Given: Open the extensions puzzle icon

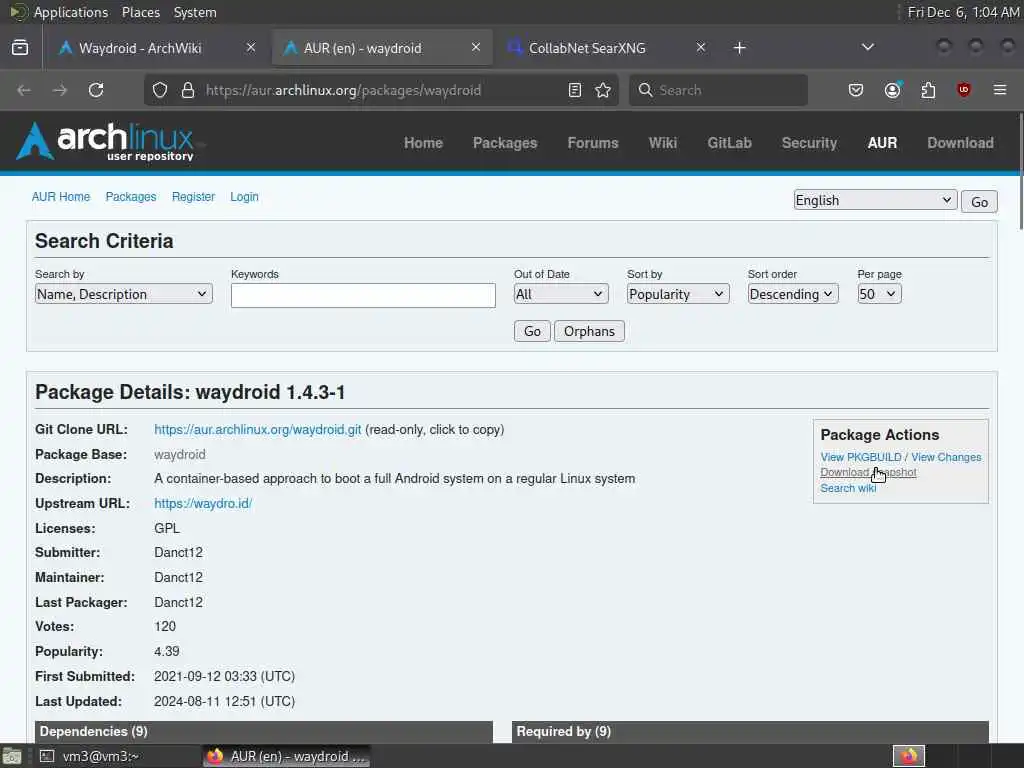Looking at the screenshot, I should point(928,90).
